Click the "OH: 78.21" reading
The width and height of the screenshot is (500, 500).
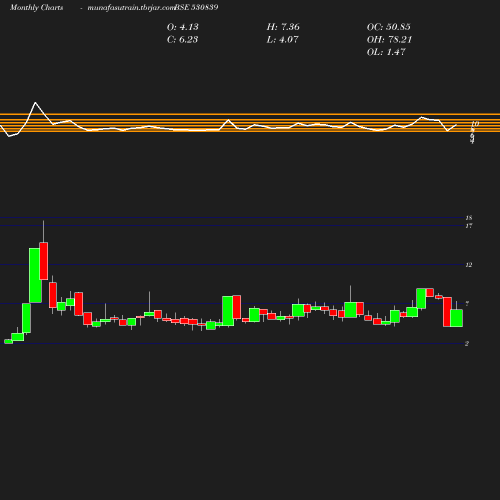tap(389, 39)
